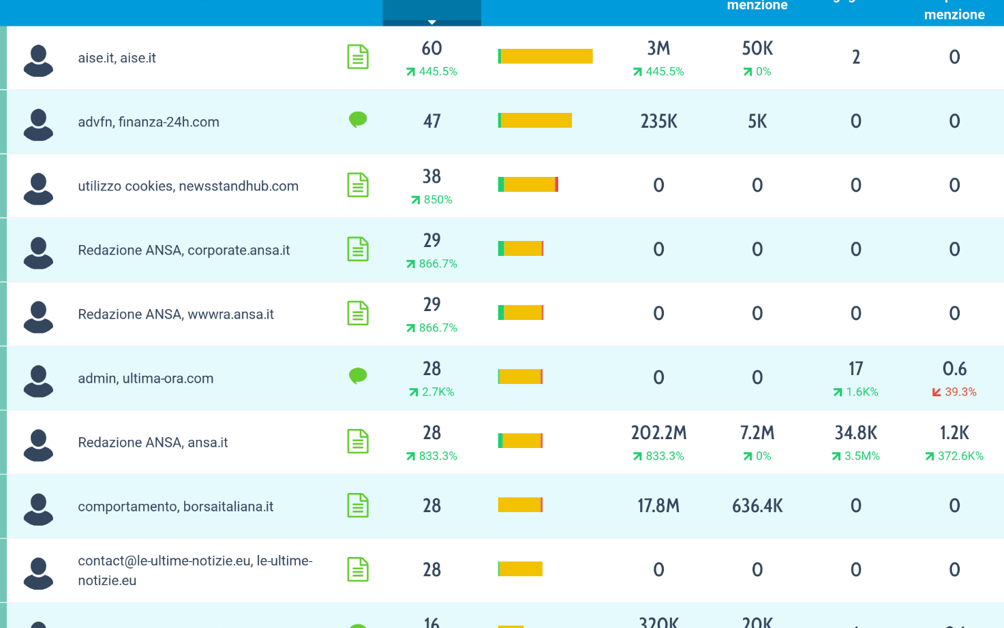
Task: Click the 17.8M value for borsaitaliana.it
Action: [x=658, y=506]
